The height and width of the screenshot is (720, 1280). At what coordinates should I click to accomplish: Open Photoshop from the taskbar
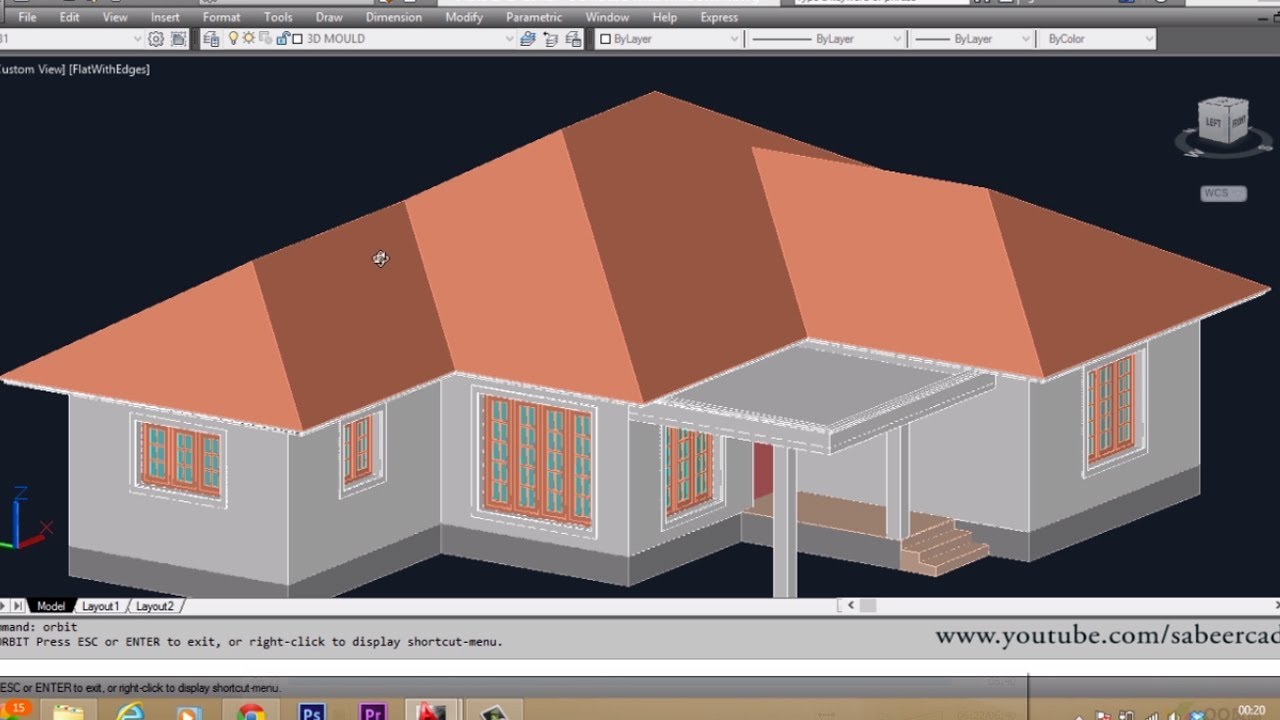[311, 712]
